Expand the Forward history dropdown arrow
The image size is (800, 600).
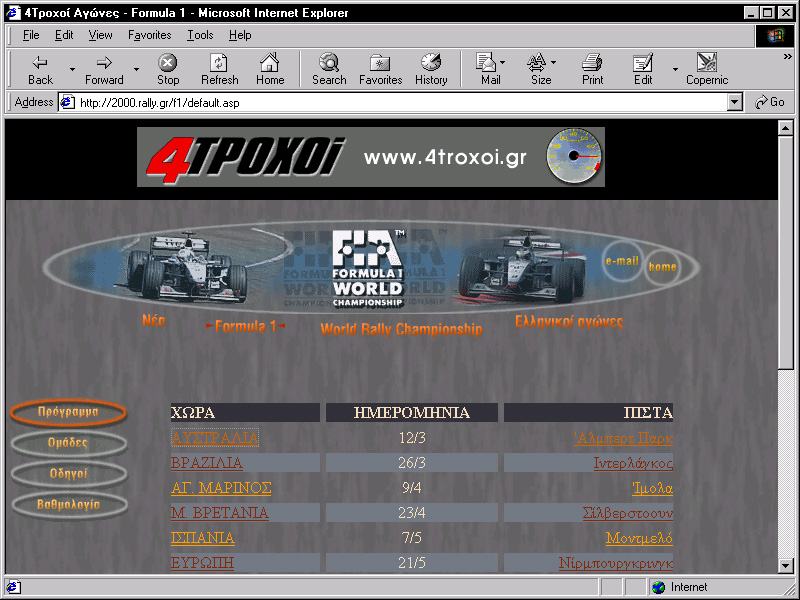(136, 69)
